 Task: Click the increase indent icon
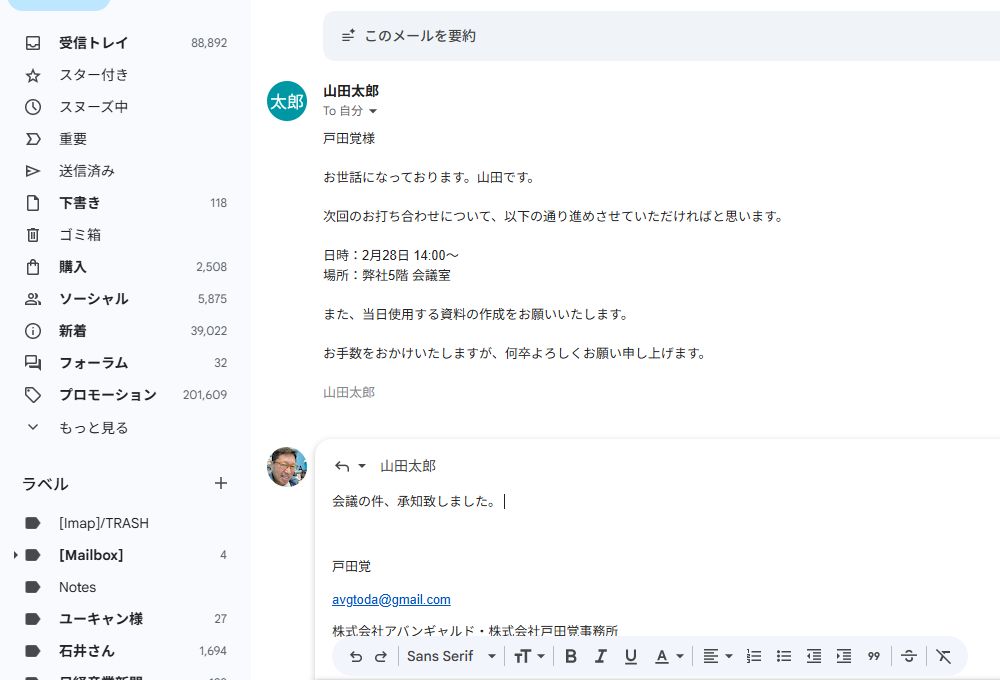point(844,656)
